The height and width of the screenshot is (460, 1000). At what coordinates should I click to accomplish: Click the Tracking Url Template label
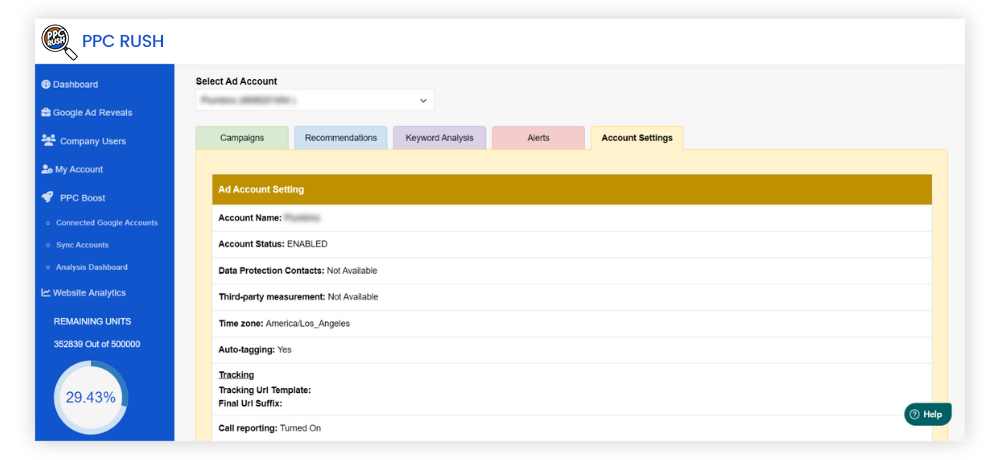click(x=265, y=390)
